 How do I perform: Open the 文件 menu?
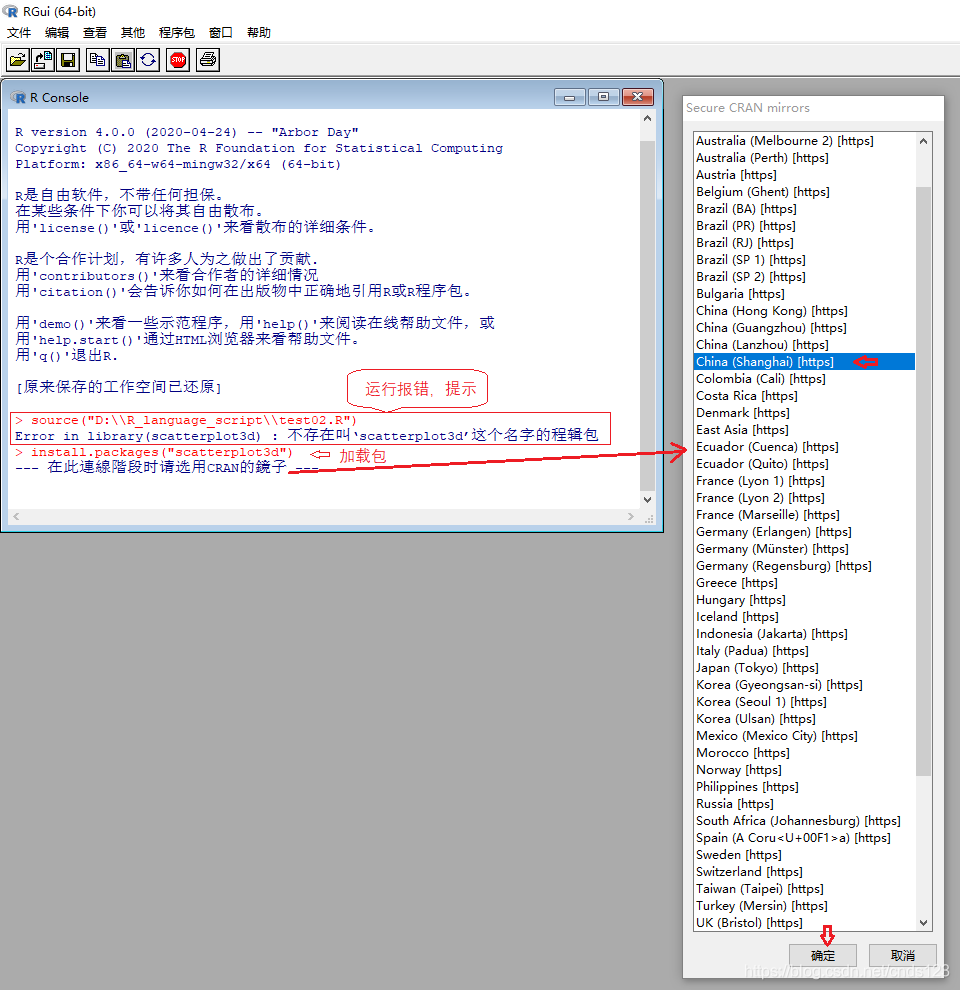(x=19, y=32)
